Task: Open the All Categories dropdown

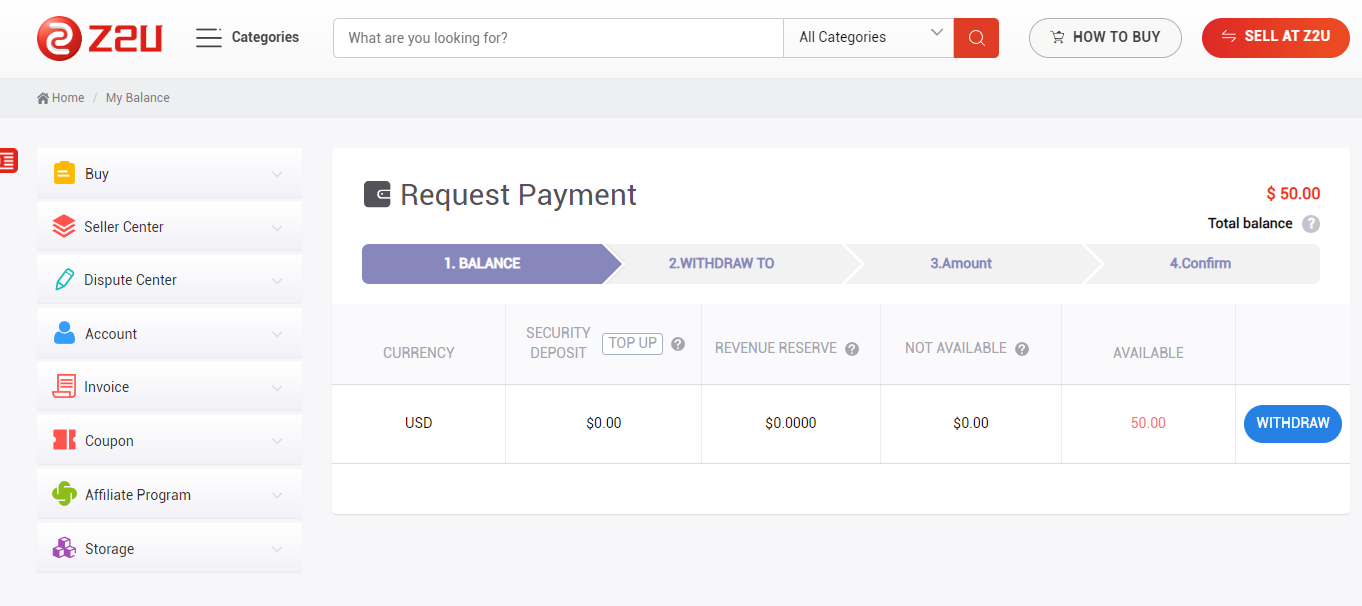Action: pyautogui.click(x=868, y=38)
